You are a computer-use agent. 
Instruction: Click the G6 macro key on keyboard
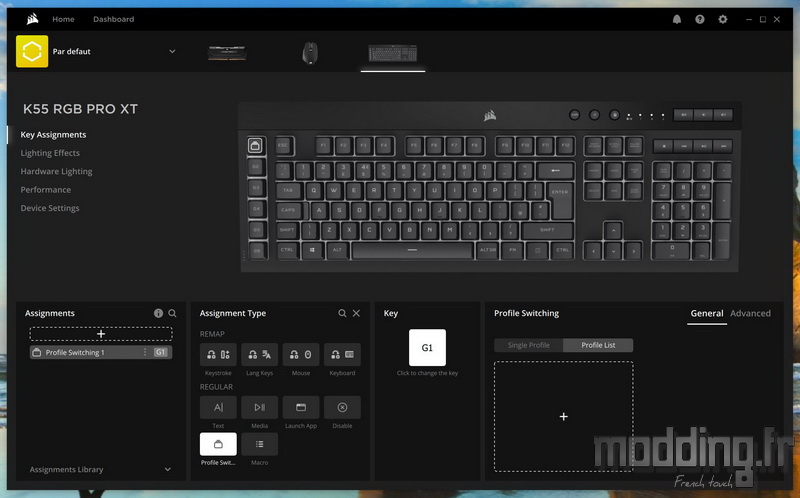pyautogui.click(x=257, y=251)
